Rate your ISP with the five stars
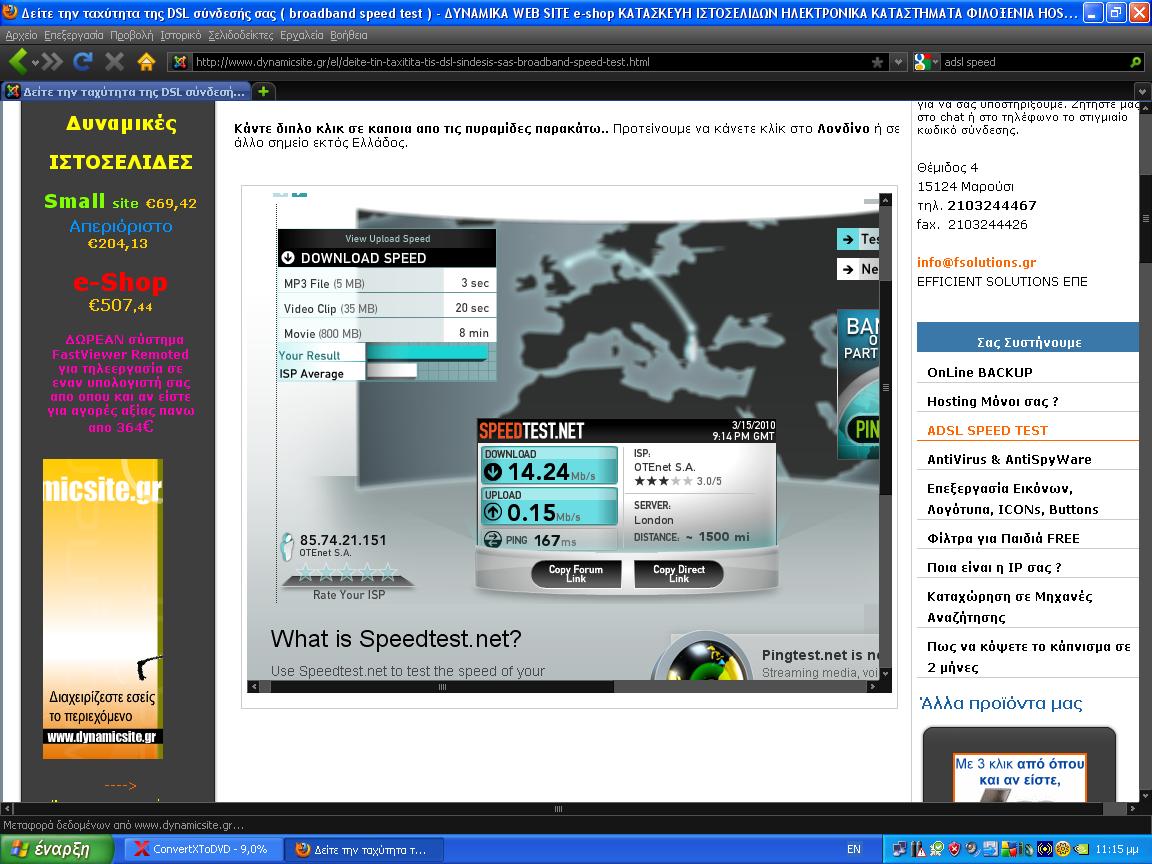 click(x=347, y=572)
